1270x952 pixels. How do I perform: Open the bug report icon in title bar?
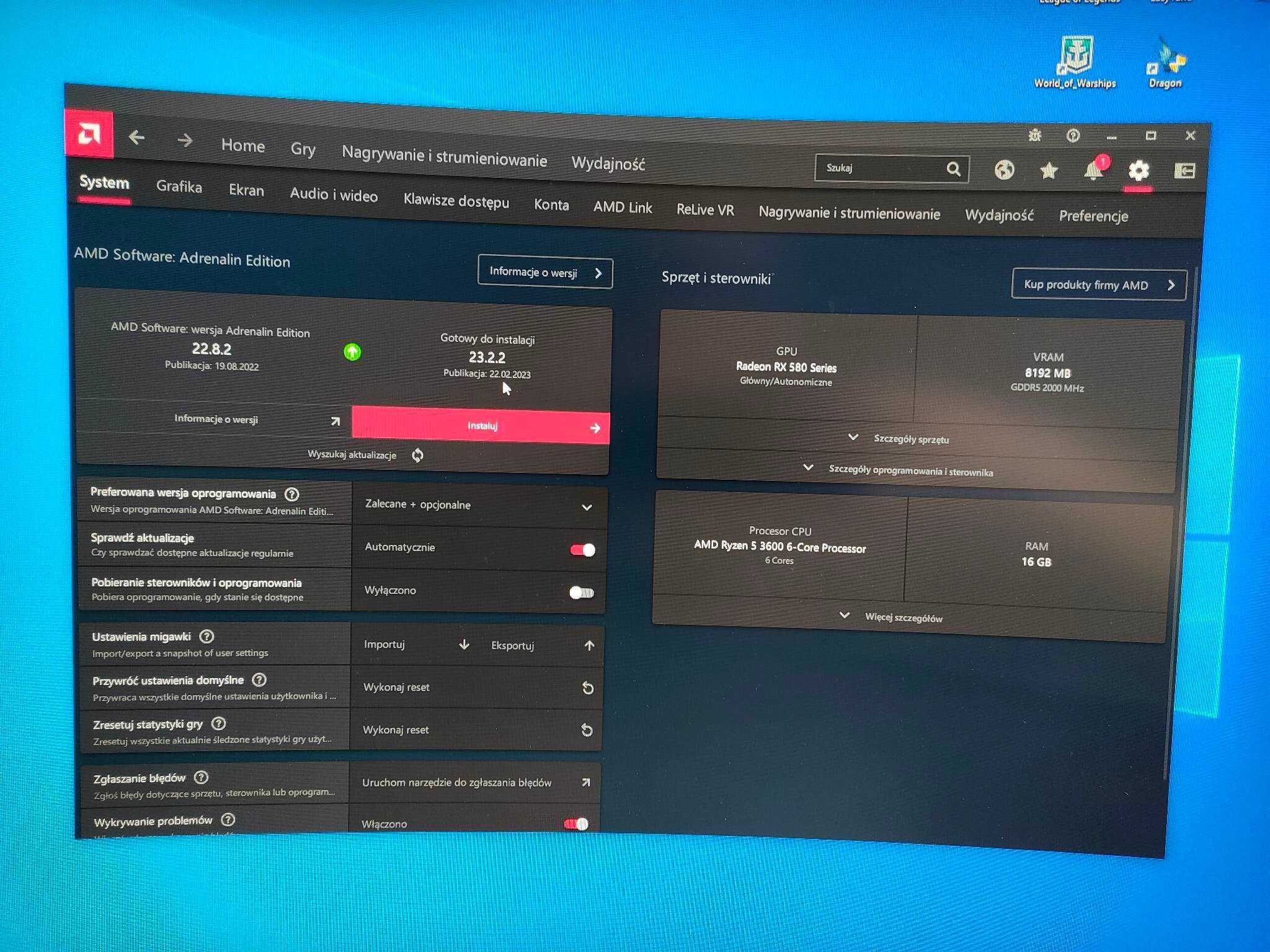(x=1034, y=135)
